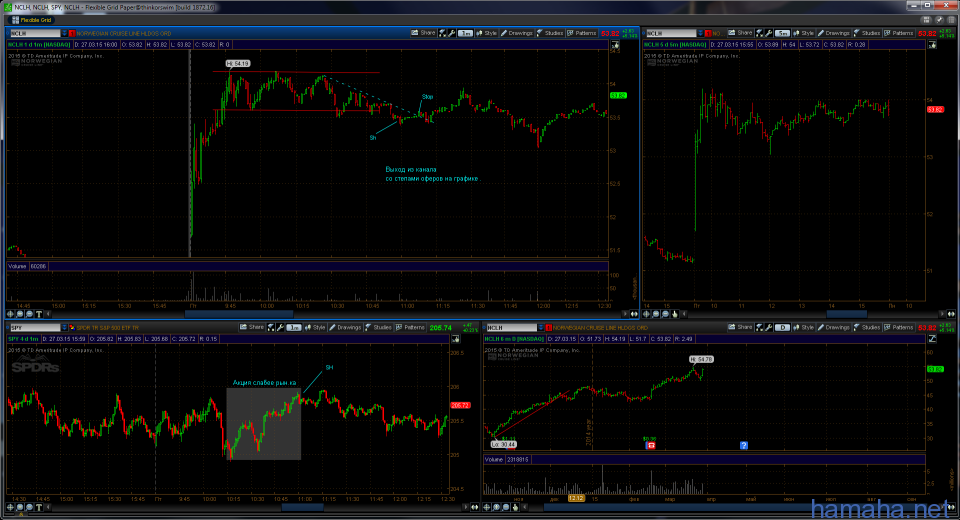Screen dimensions: 960x520
Task: Open Share in SPY chart
Action: tap(252, 328)
